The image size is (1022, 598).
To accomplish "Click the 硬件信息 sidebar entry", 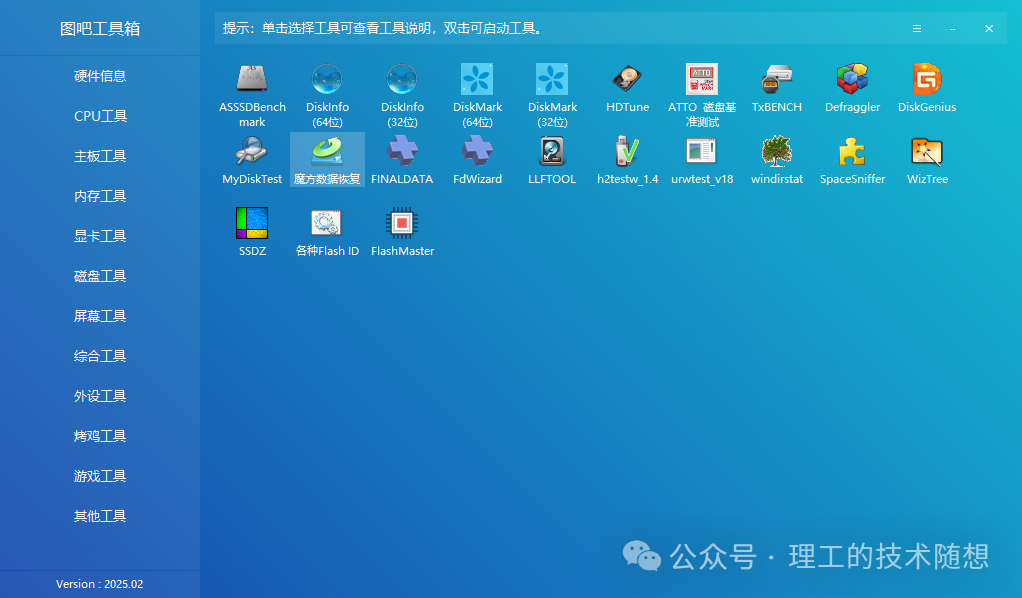I will [100, 75].
